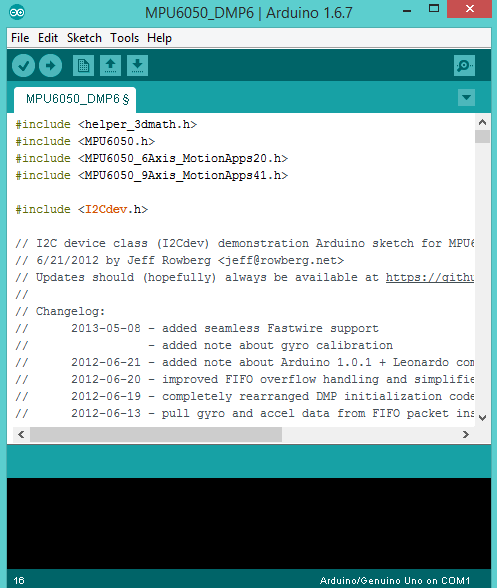
Task: Follow the https://githu link in the comments
Action: click(x=430, y=277)
